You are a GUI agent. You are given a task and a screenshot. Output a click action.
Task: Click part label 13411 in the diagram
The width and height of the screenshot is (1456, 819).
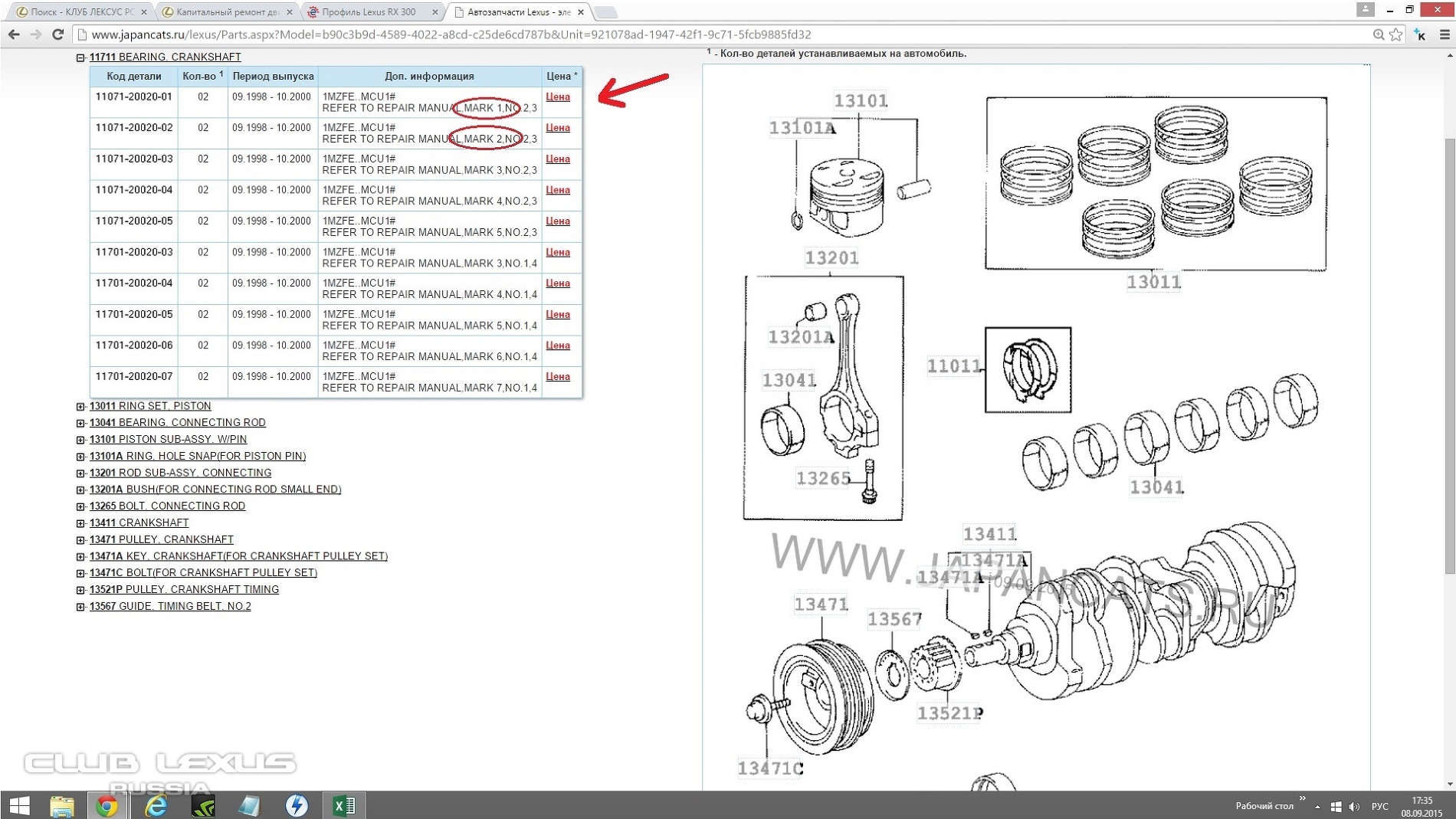pyautogui.click(x=989, y=535)
